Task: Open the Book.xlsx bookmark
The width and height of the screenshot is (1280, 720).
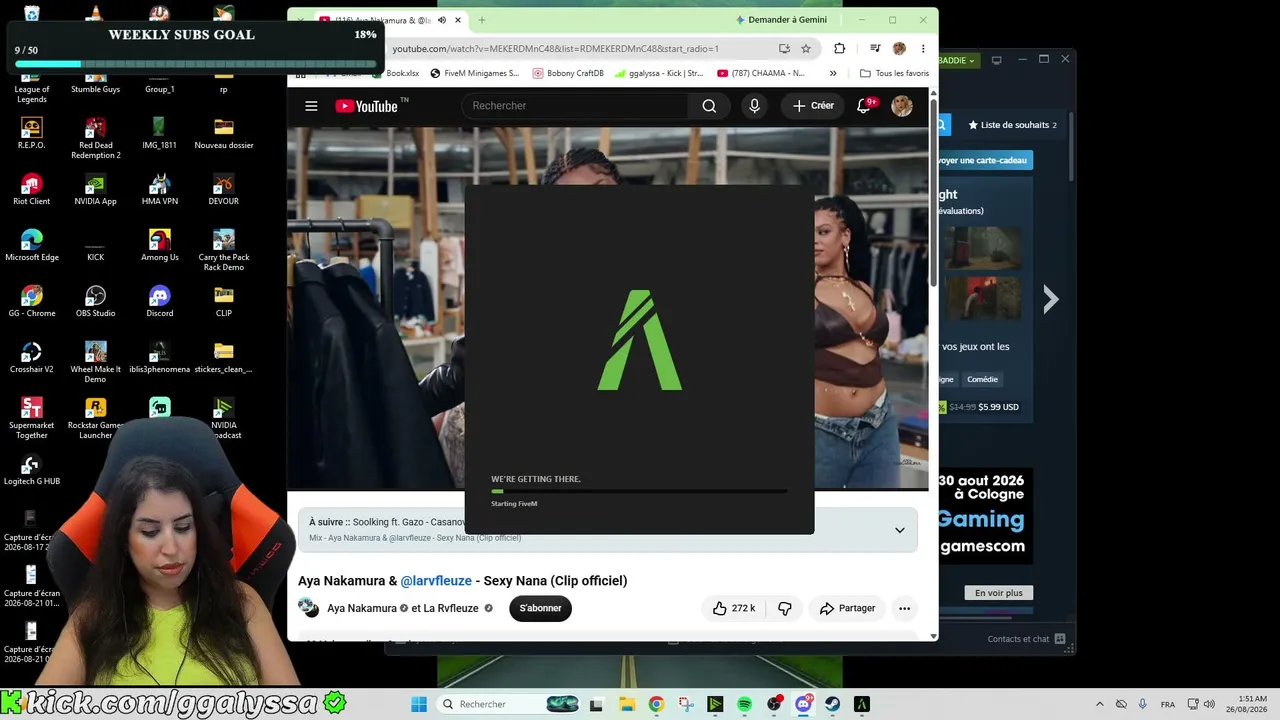Action: (x=396, y=73)
